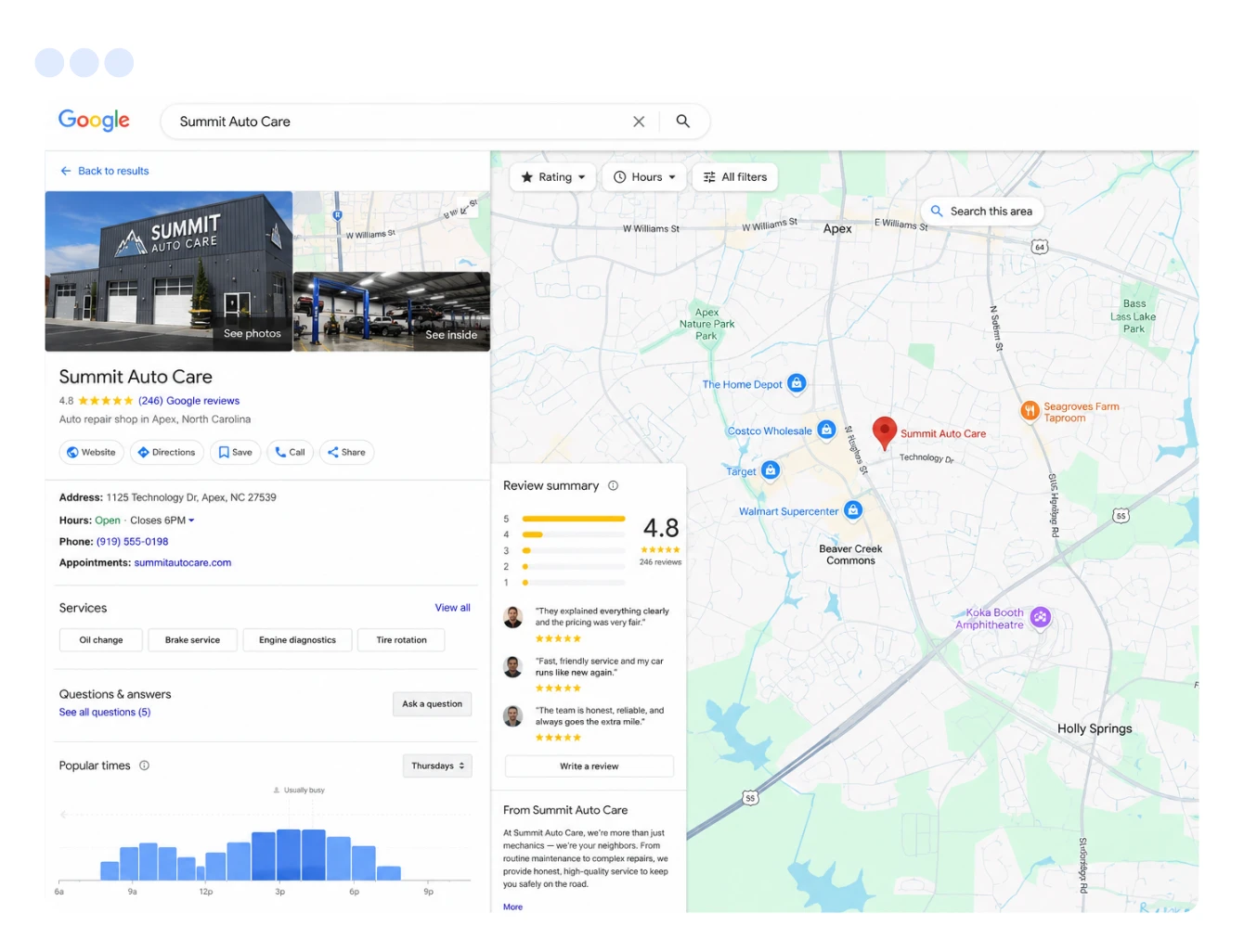Click View all services link
The height and width of the screenshot is (952, 1244).
(453, 608)
